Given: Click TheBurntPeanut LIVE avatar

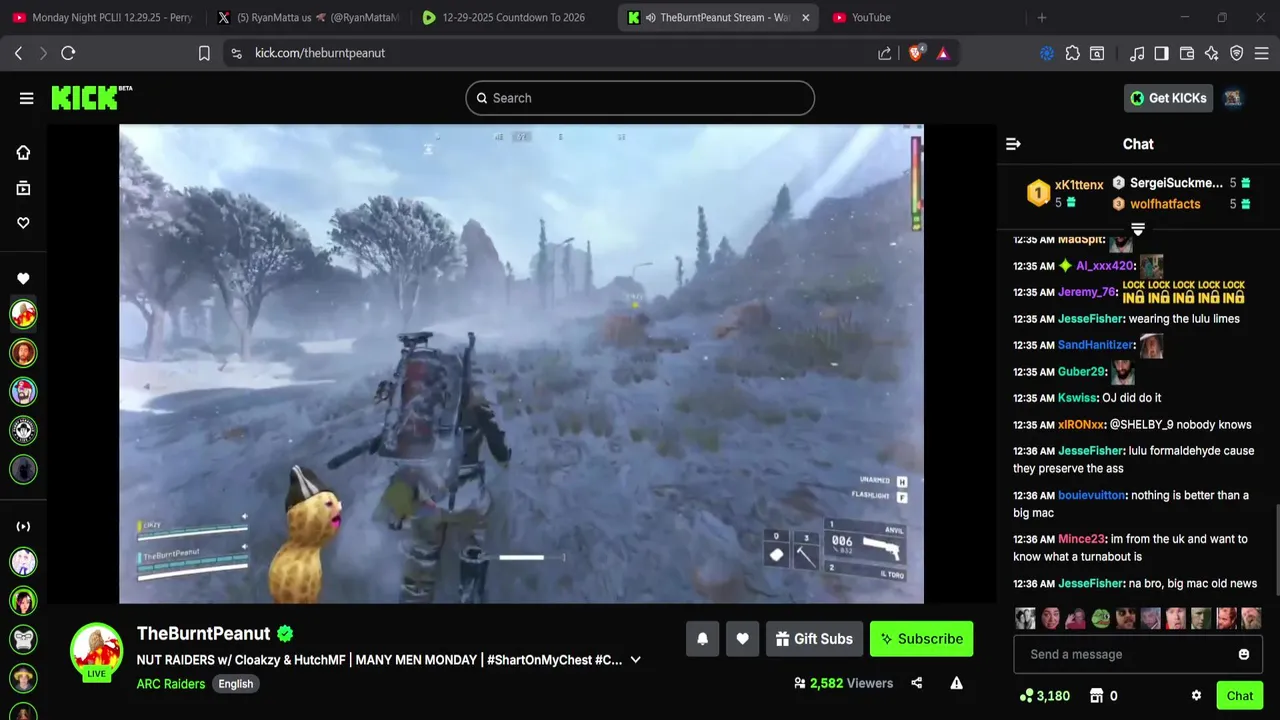Looking at the screenshot, I should coord(96,652).
